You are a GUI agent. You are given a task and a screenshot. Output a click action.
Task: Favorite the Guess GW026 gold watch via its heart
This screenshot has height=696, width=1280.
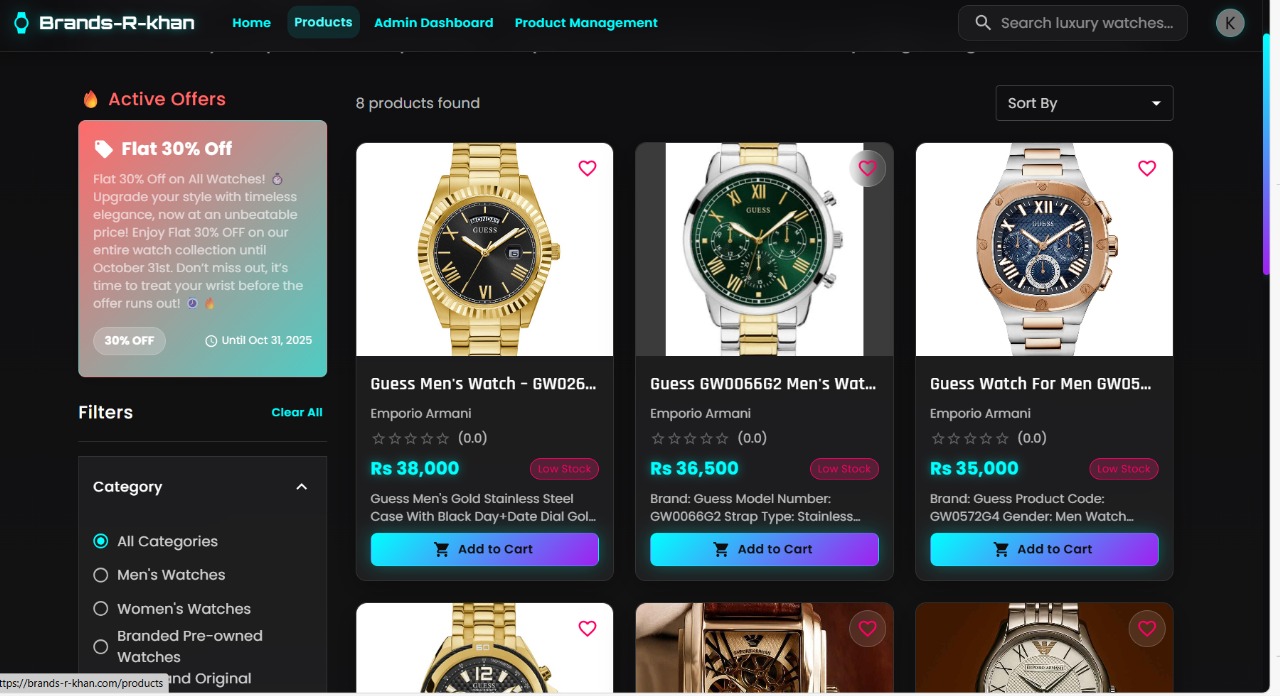coord(587,168)
